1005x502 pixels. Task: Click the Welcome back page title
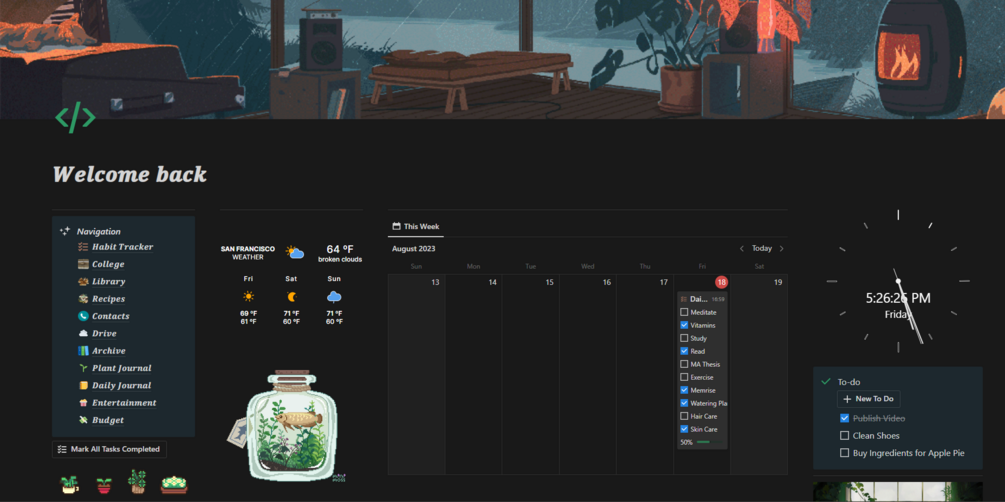129,174
